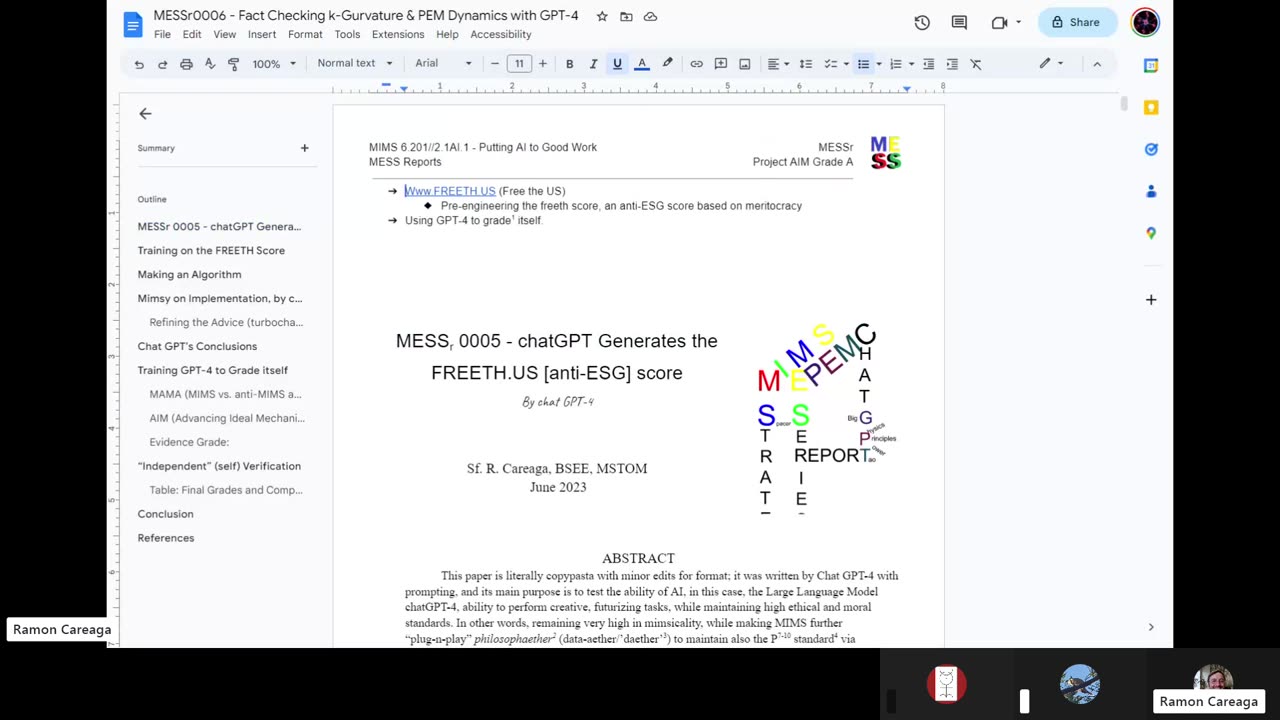
Task: Jump to outline heading Making an Algorithm
Action: tap(189, 274)
